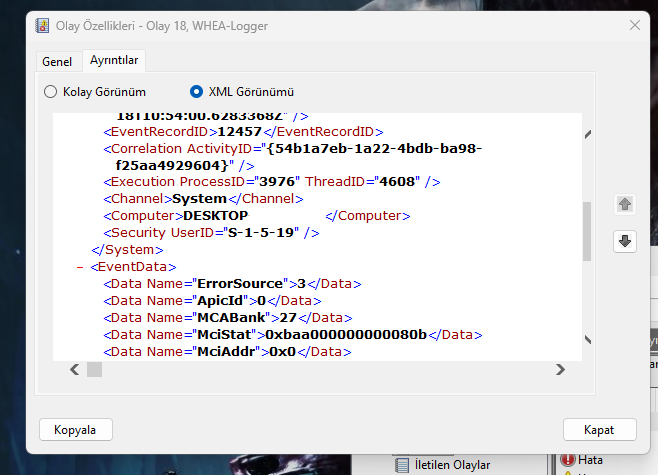Click ErrorSource data value 3

point(301,284)
